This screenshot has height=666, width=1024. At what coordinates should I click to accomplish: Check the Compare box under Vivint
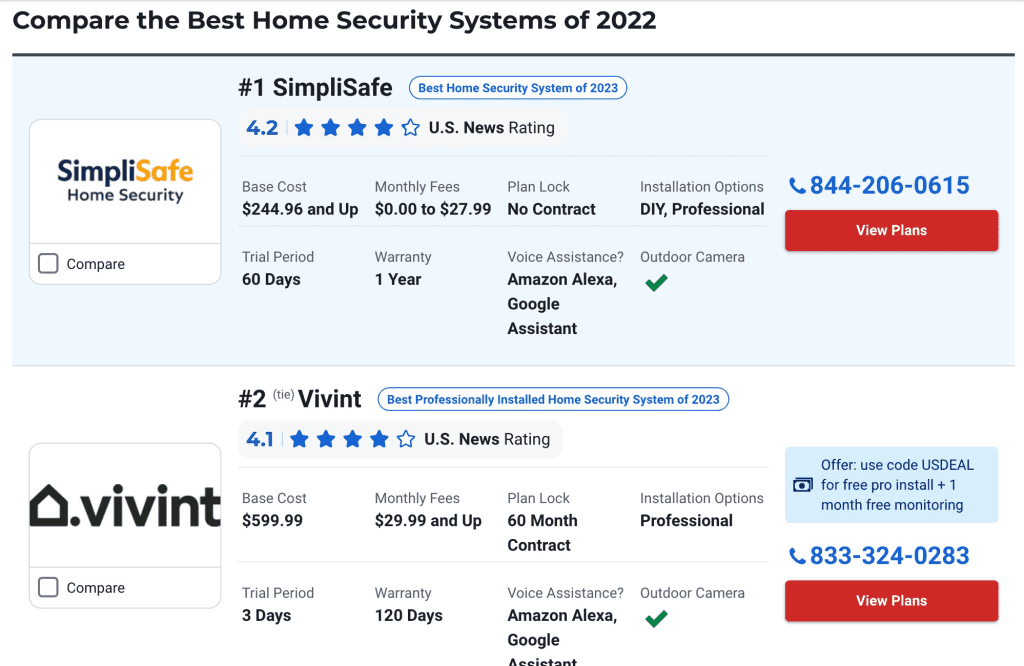point(48,587)
